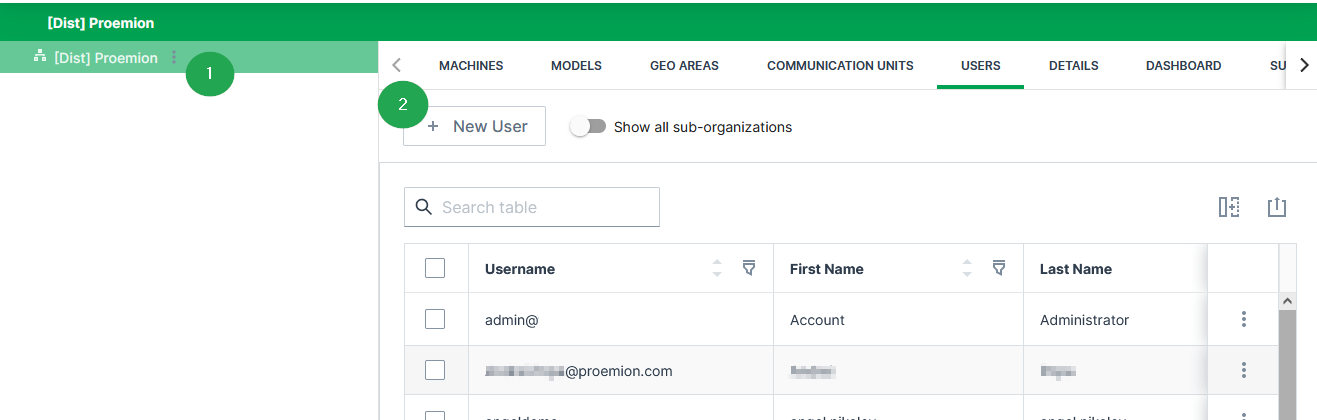Open three-dot menu for proemion.com user row
Screen dimensions: 1317x420
pos(1243,370)
